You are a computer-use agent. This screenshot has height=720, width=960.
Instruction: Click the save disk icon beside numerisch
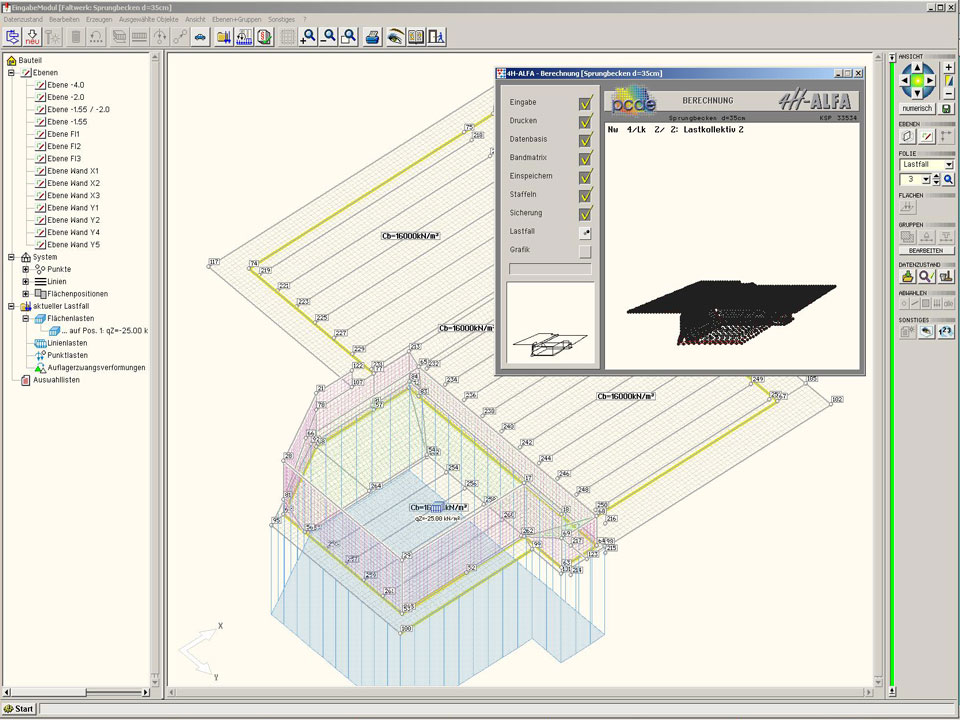(947, 108)
